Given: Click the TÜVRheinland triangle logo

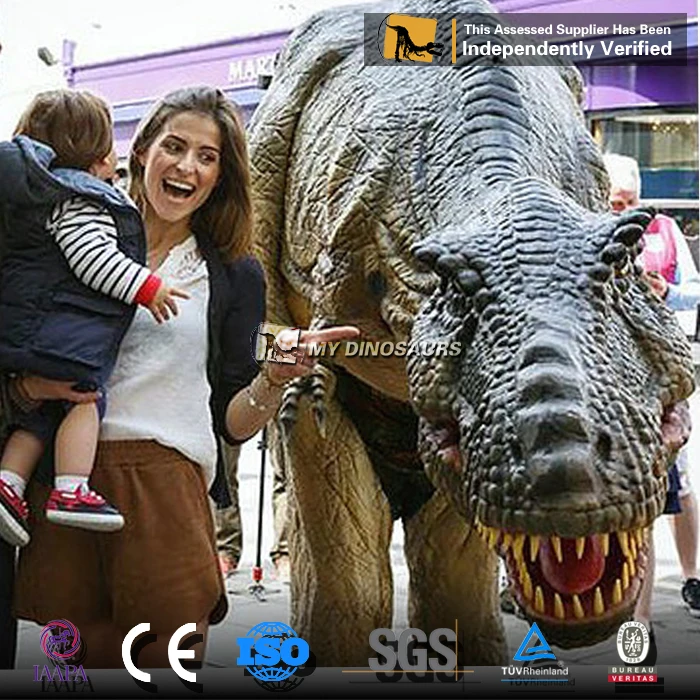Looking at the screenshot, I should pos(535,650).
